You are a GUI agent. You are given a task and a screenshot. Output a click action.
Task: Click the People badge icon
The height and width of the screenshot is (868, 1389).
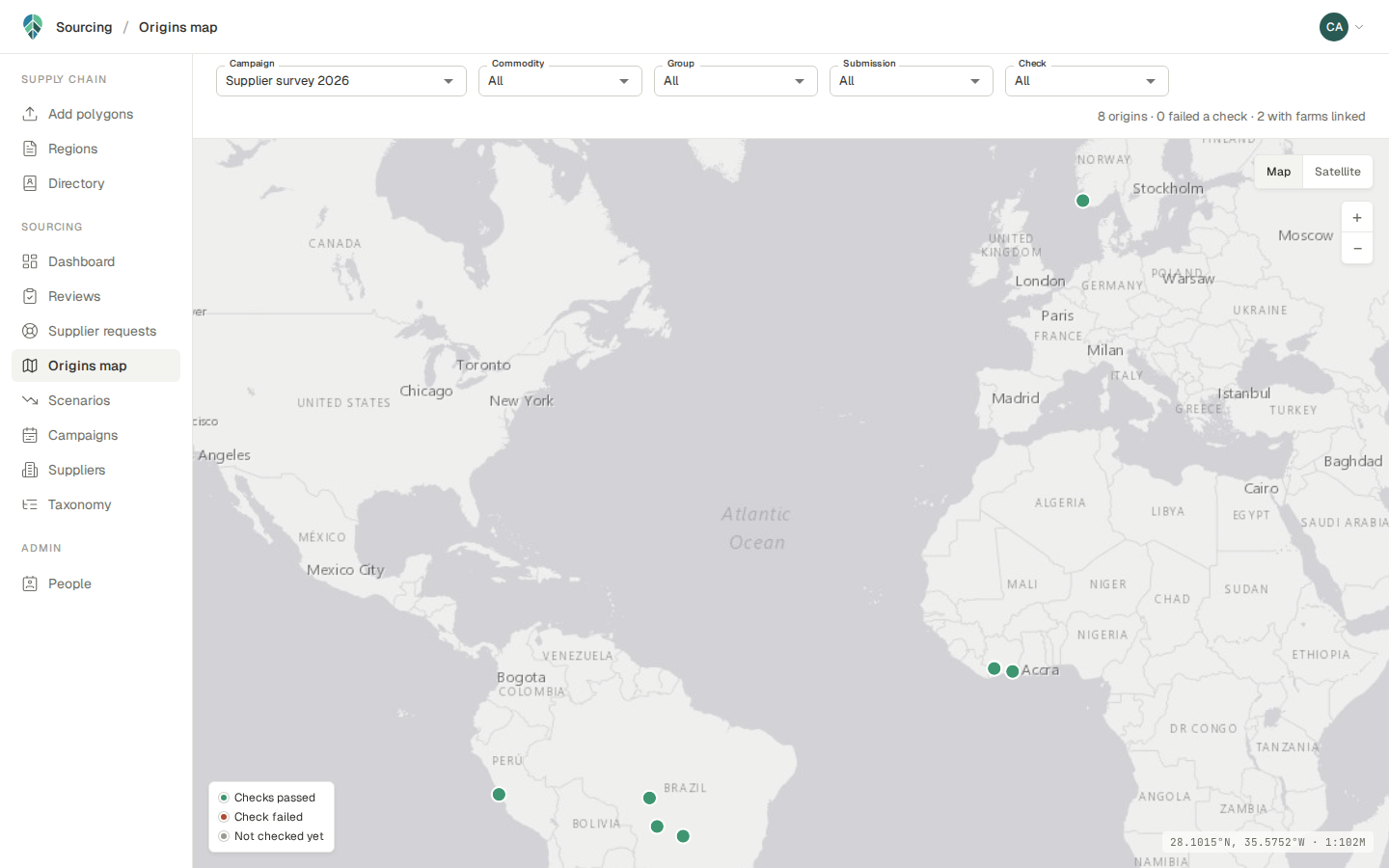(30, 583)
